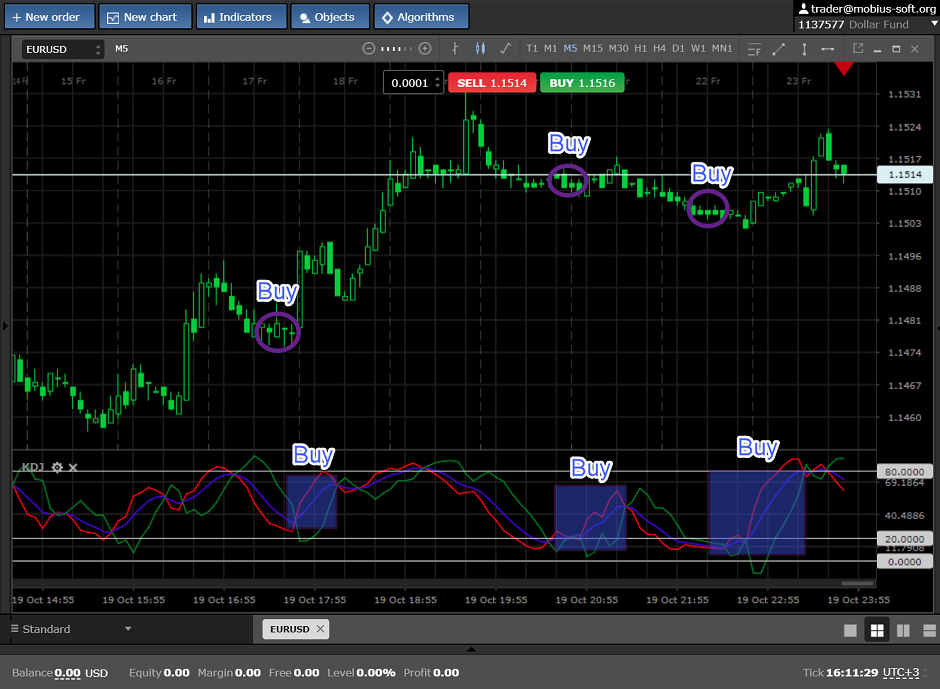Open the Algorithms menu
This screenshot has width=940, height=689.
pos(421,17)
